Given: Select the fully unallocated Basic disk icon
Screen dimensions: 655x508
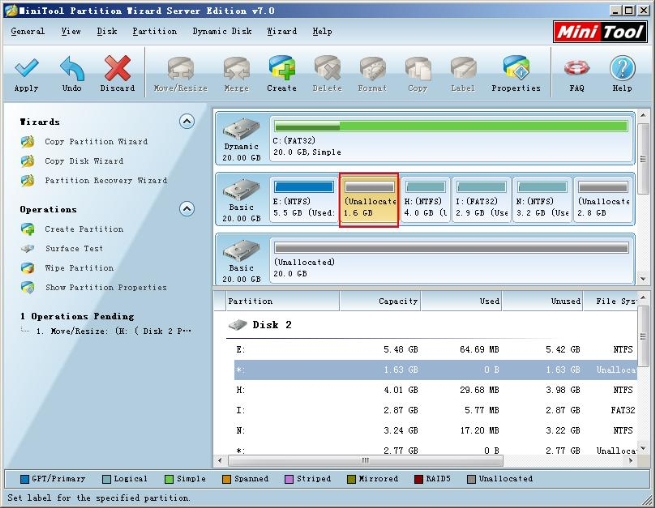Looking at the screenshot, I should [x=241, y=250].
